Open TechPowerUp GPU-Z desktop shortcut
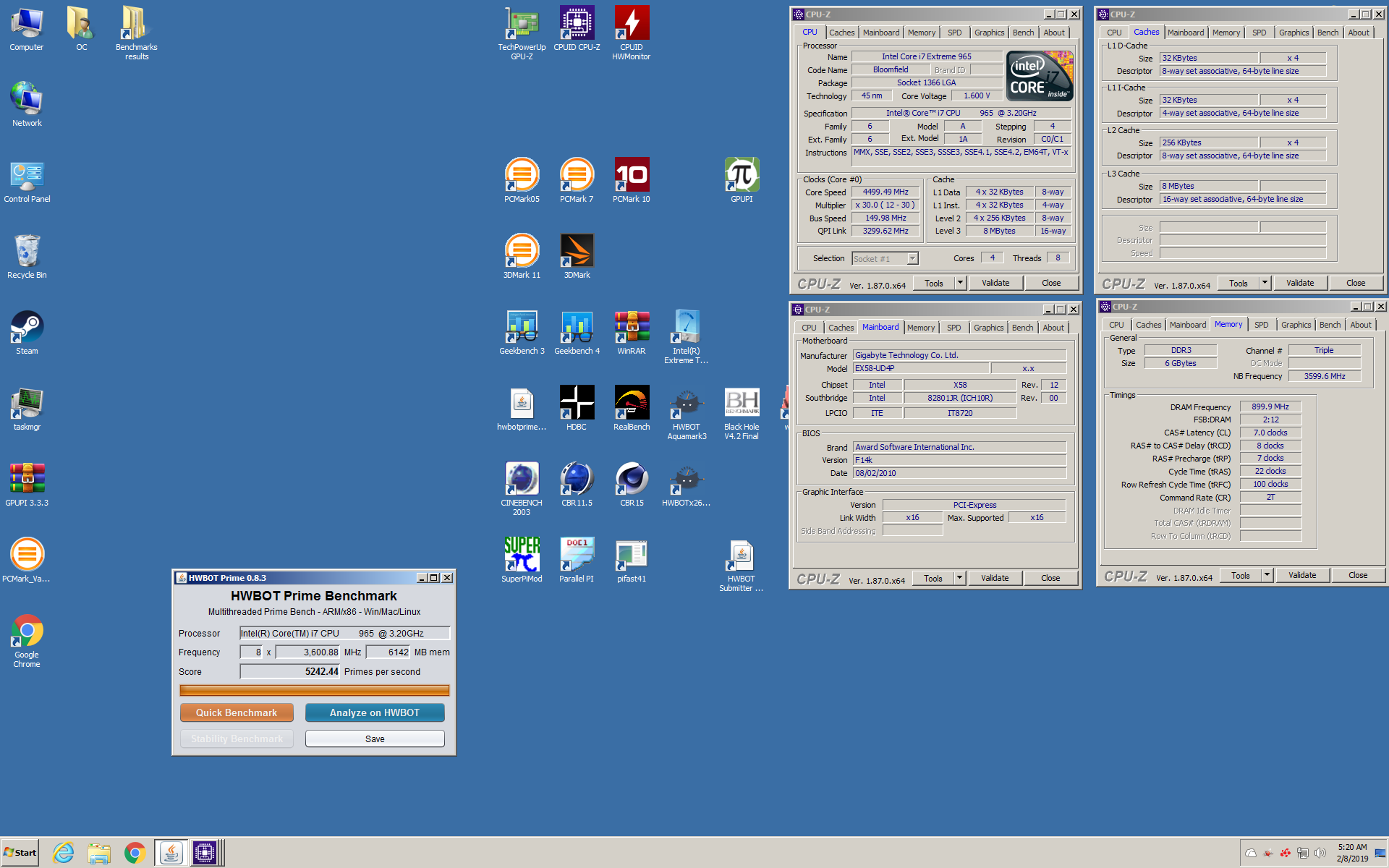The height and width of the screenshot is (868, 1389). (x=522, y=33)
